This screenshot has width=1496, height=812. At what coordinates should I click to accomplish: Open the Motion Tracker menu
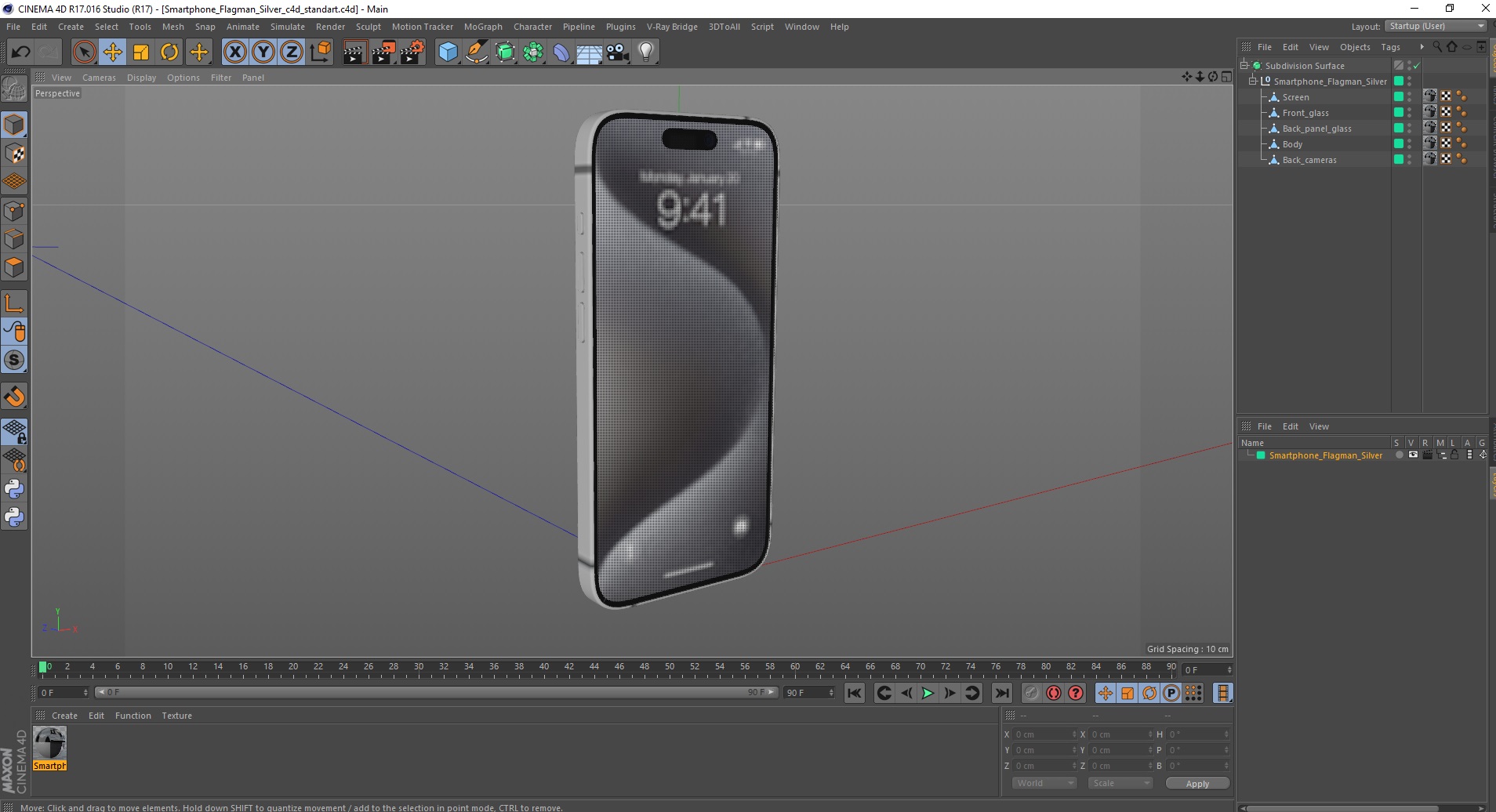[423, 27]
